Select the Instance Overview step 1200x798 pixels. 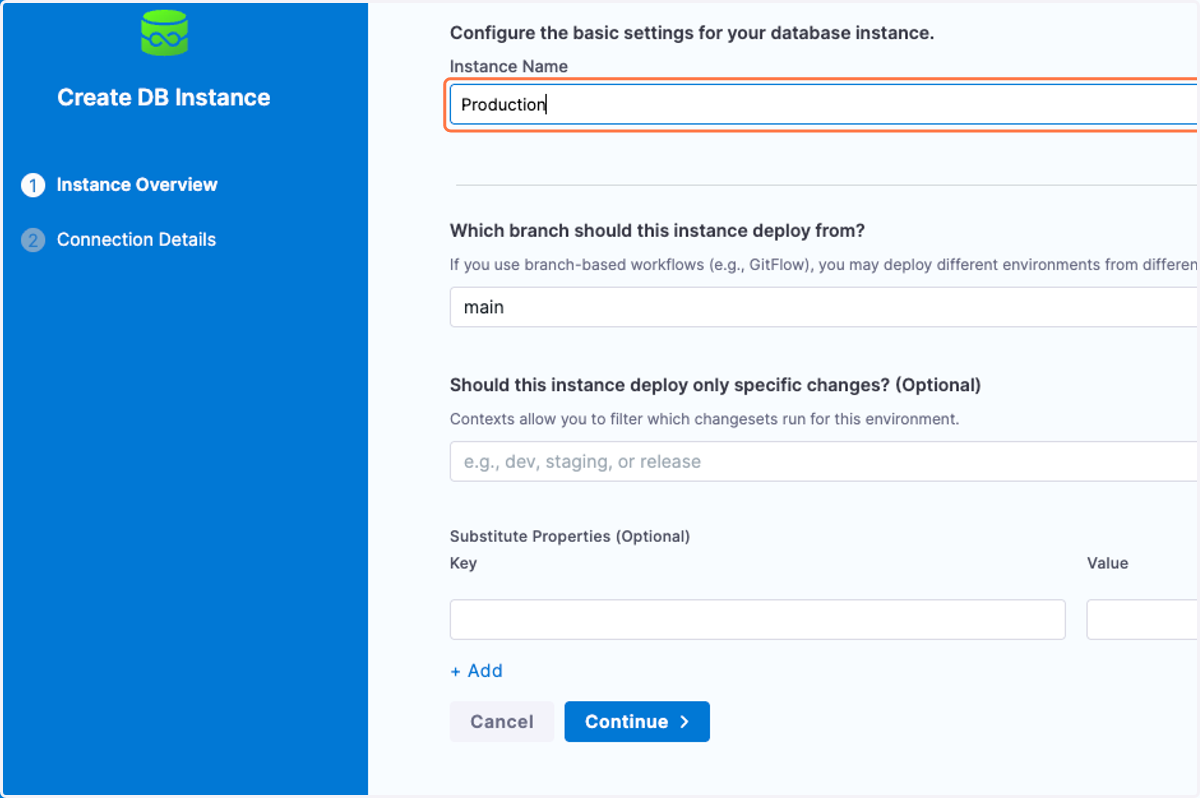[137, 185]
